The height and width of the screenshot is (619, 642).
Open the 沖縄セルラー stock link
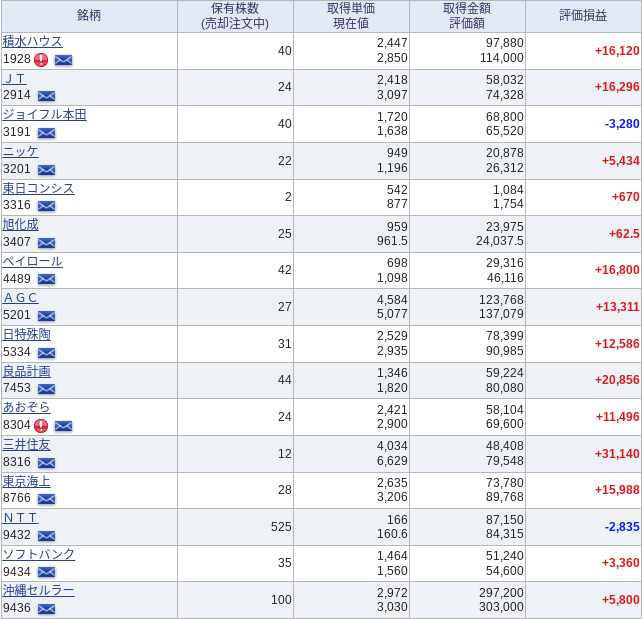click(38, 590)
